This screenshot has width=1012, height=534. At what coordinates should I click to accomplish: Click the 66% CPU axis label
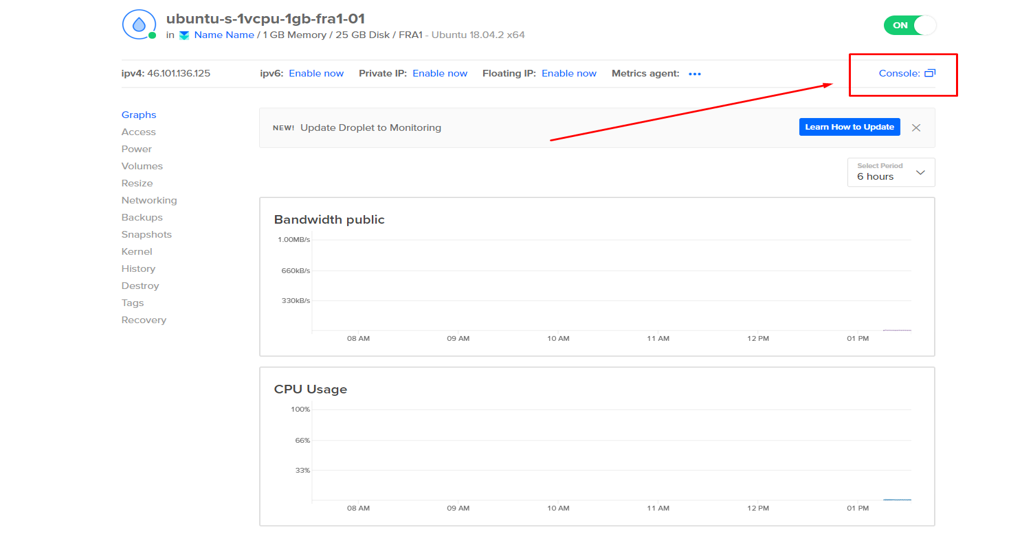303,440
